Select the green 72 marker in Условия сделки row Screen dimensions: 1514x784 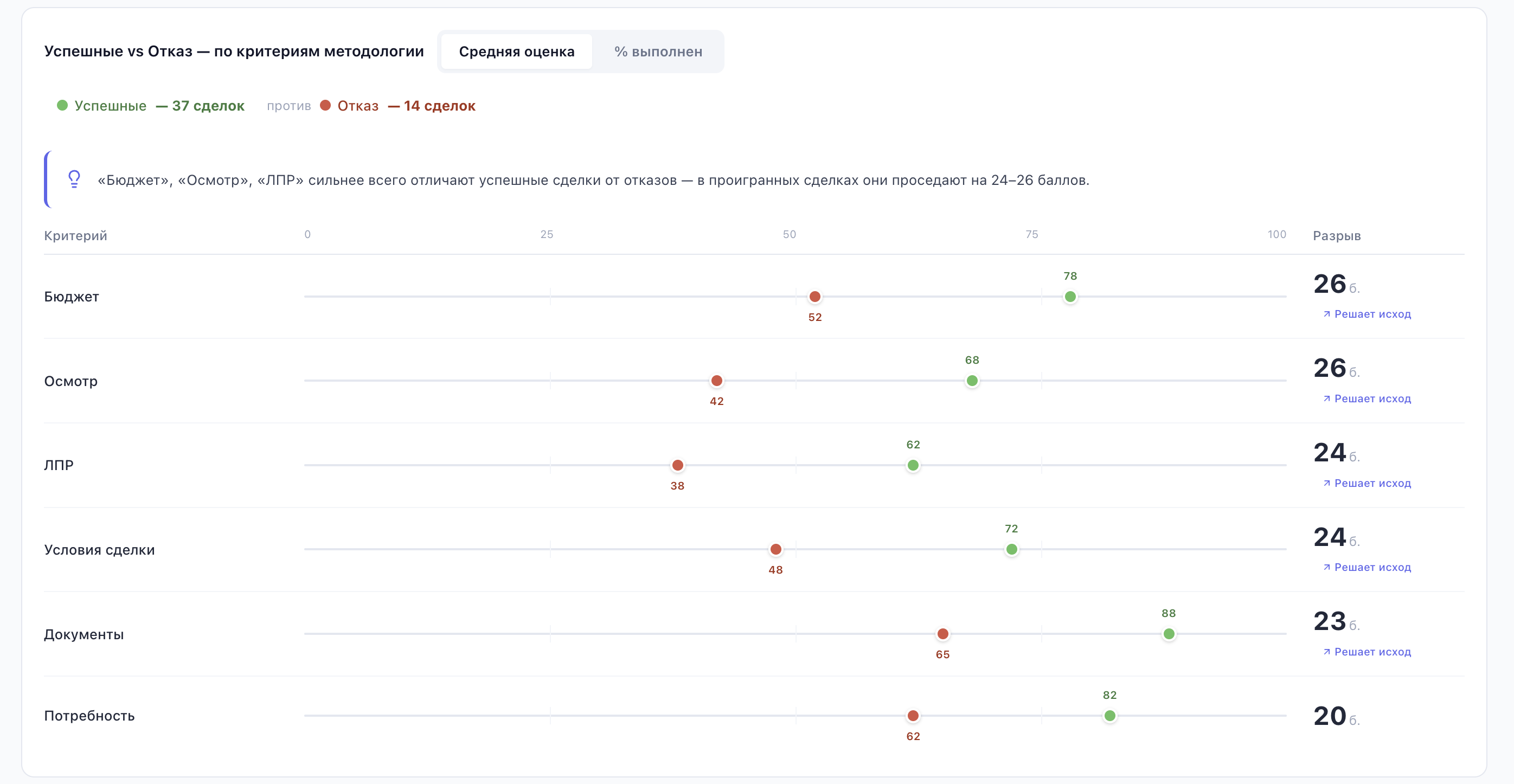(1011, 550)
